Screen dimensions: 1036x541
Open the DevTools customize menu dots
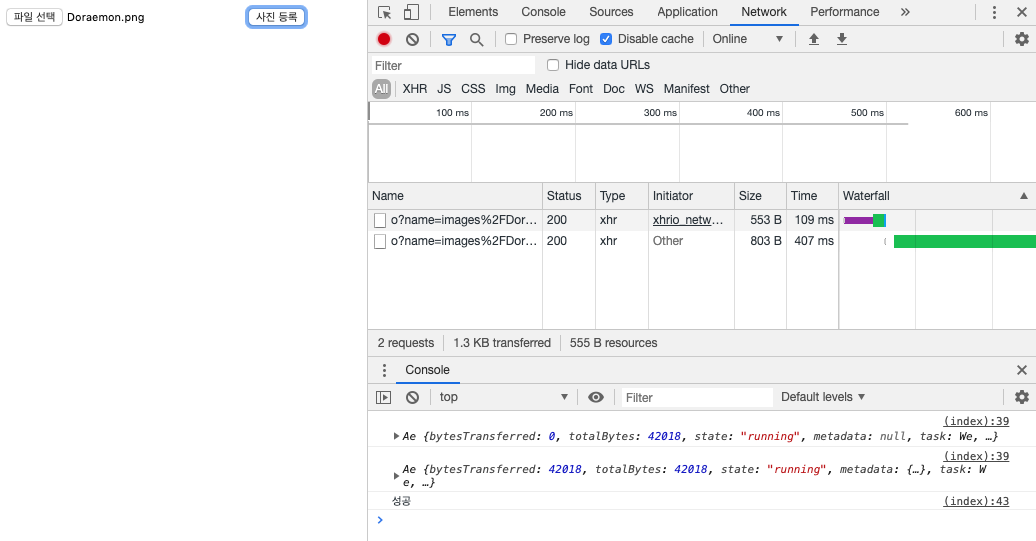994,13
